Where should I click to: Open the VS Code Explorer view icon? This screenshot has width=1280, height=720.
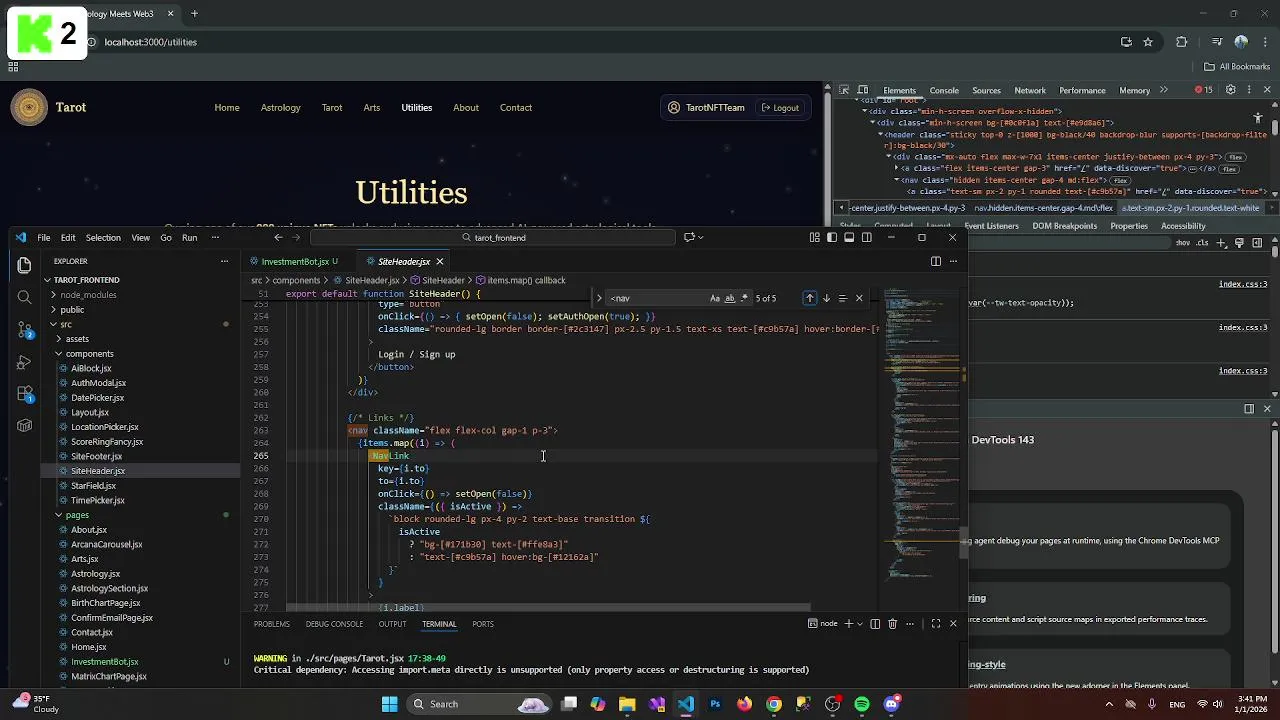coord(24,265)
